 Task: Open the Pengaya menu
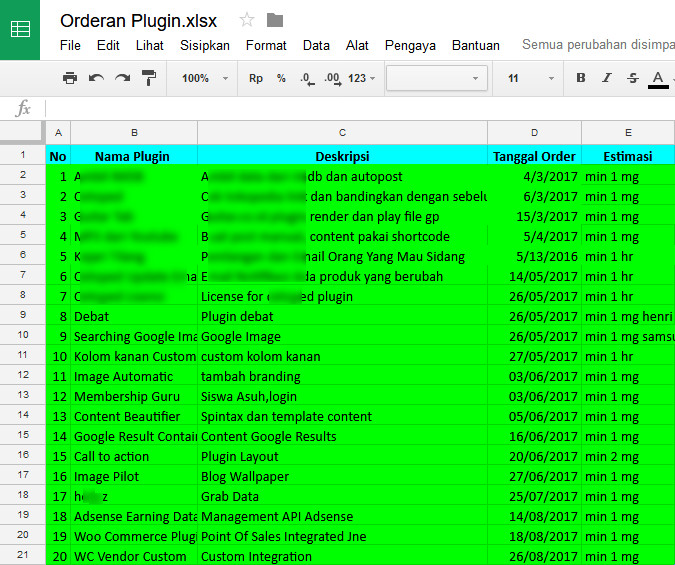point(410,45)
